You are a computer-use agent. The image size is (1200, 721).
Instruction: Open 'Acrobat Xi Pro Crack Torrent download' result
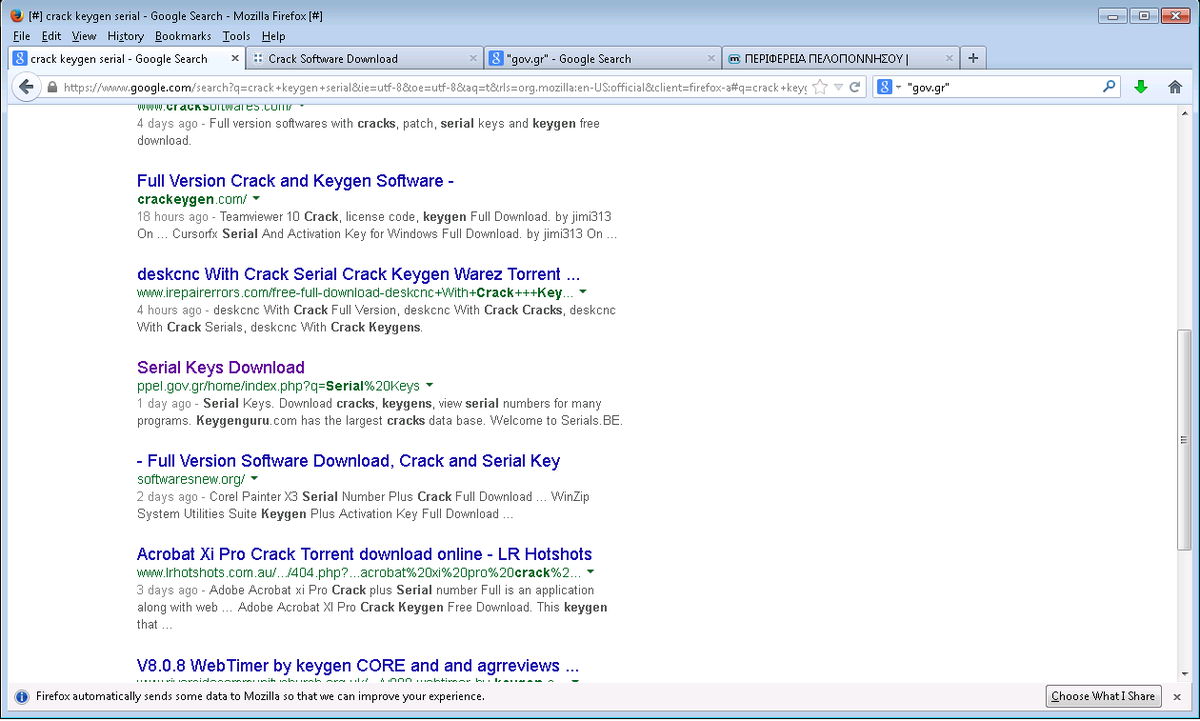click(x=364, y=554)
